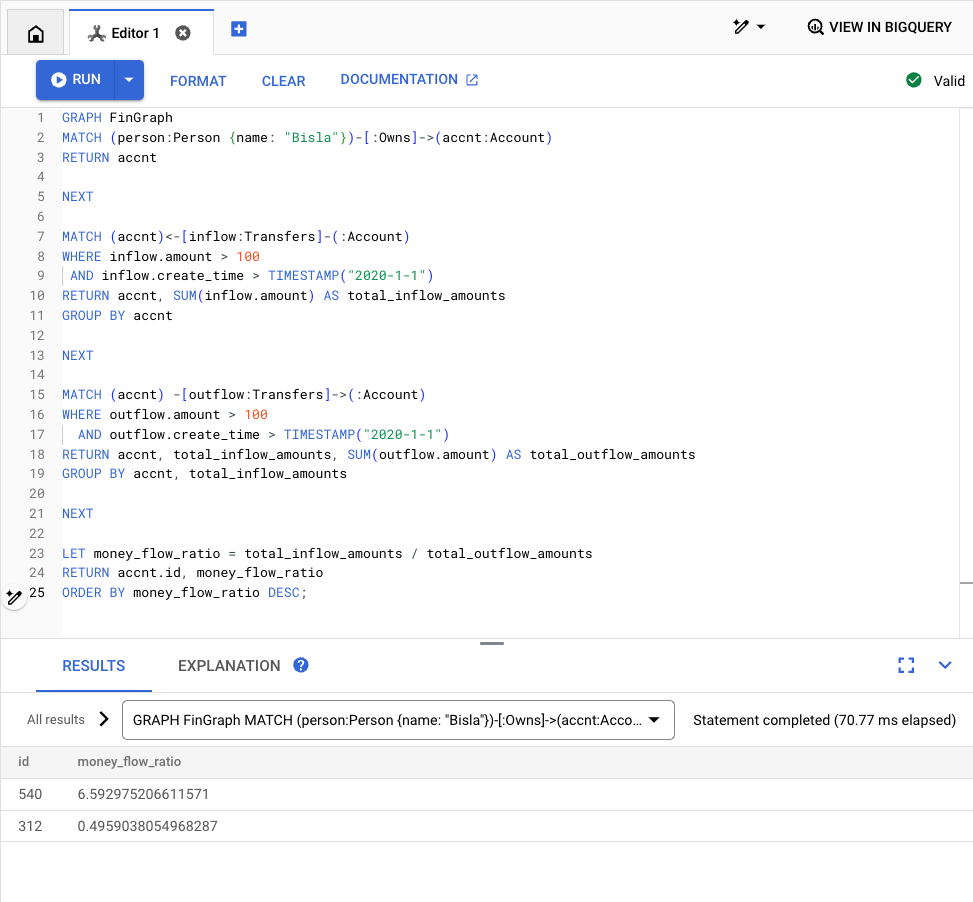The image size is (973, 902).
Task: Click the magic wand assist icon
Action: tap(741, 27)
